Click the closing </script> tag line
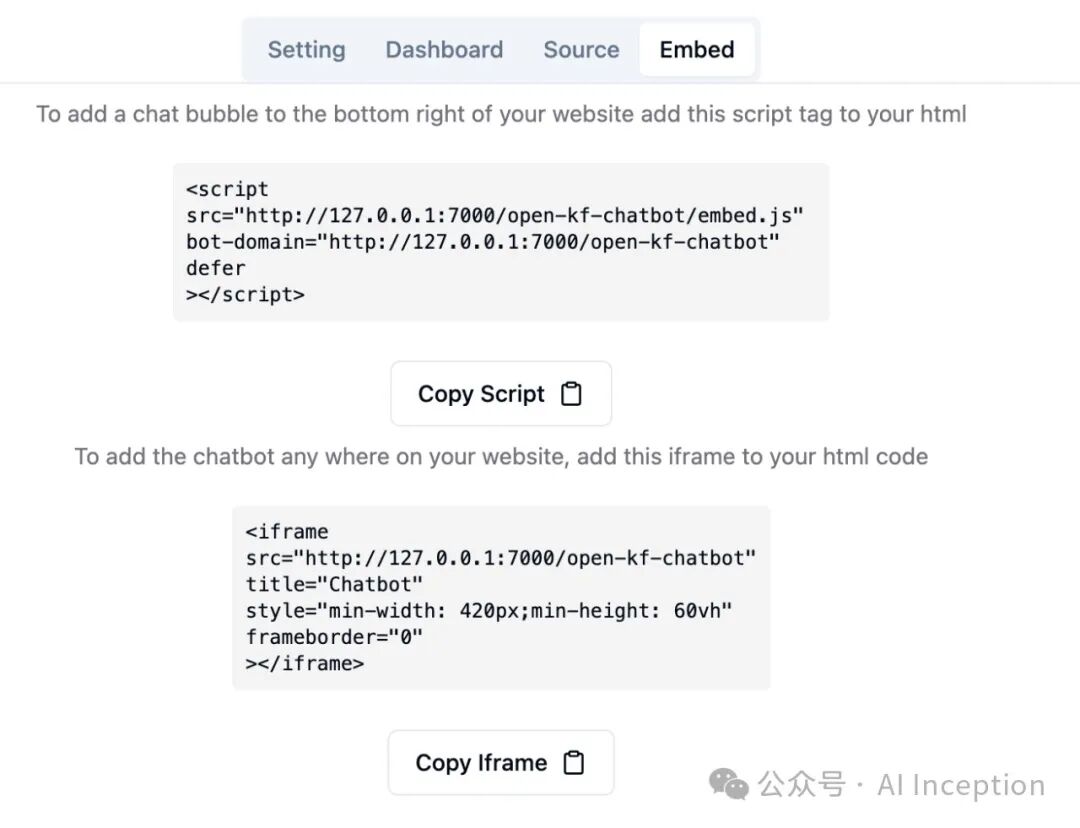The width and height of the screenshot is (1080, 828). click(x=246, y=295)
